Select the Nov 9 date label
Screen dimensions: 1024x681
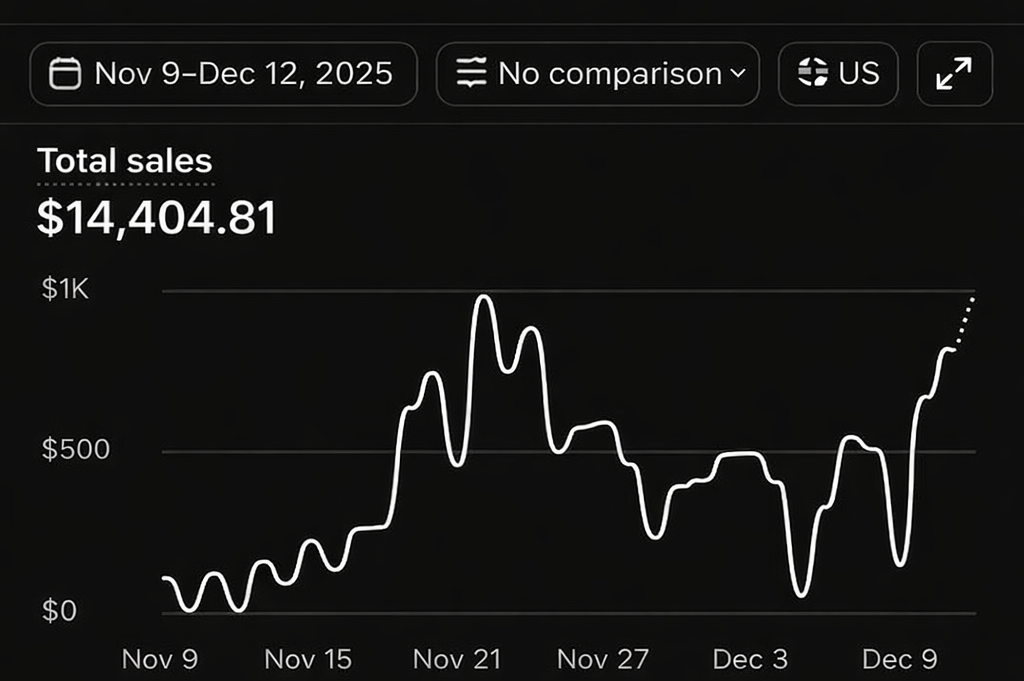click(x=160, y=659)
